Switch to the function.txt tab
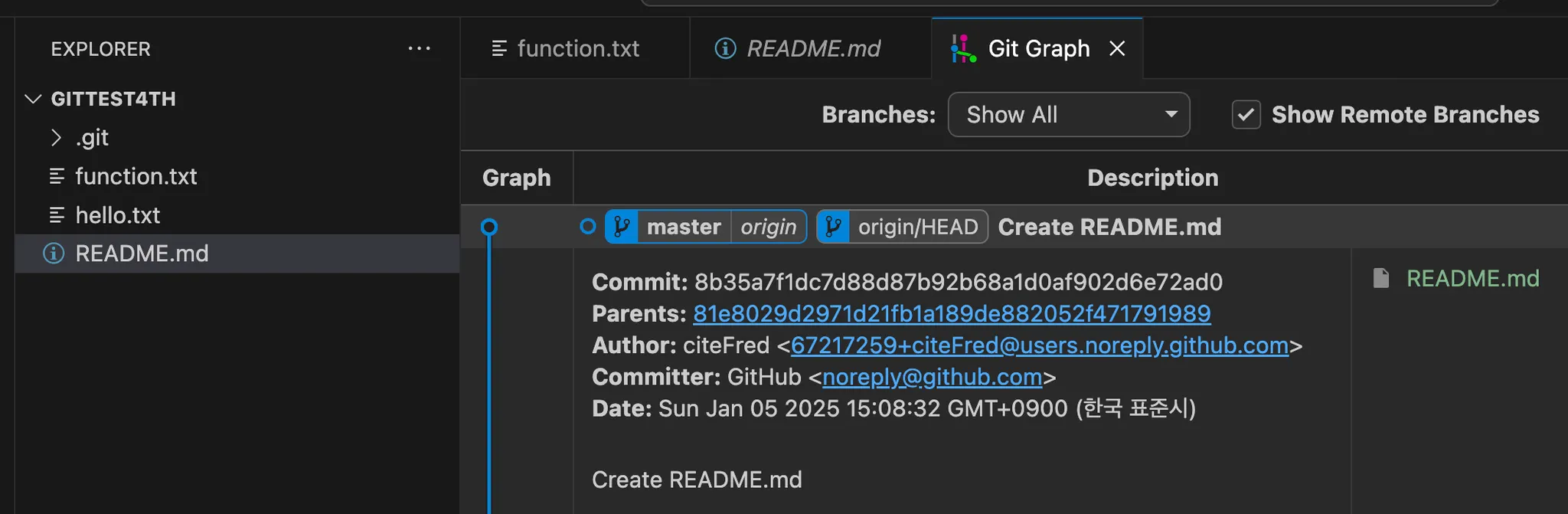Viewport: 1568px width, 514px height. click(x=577, y=49)
